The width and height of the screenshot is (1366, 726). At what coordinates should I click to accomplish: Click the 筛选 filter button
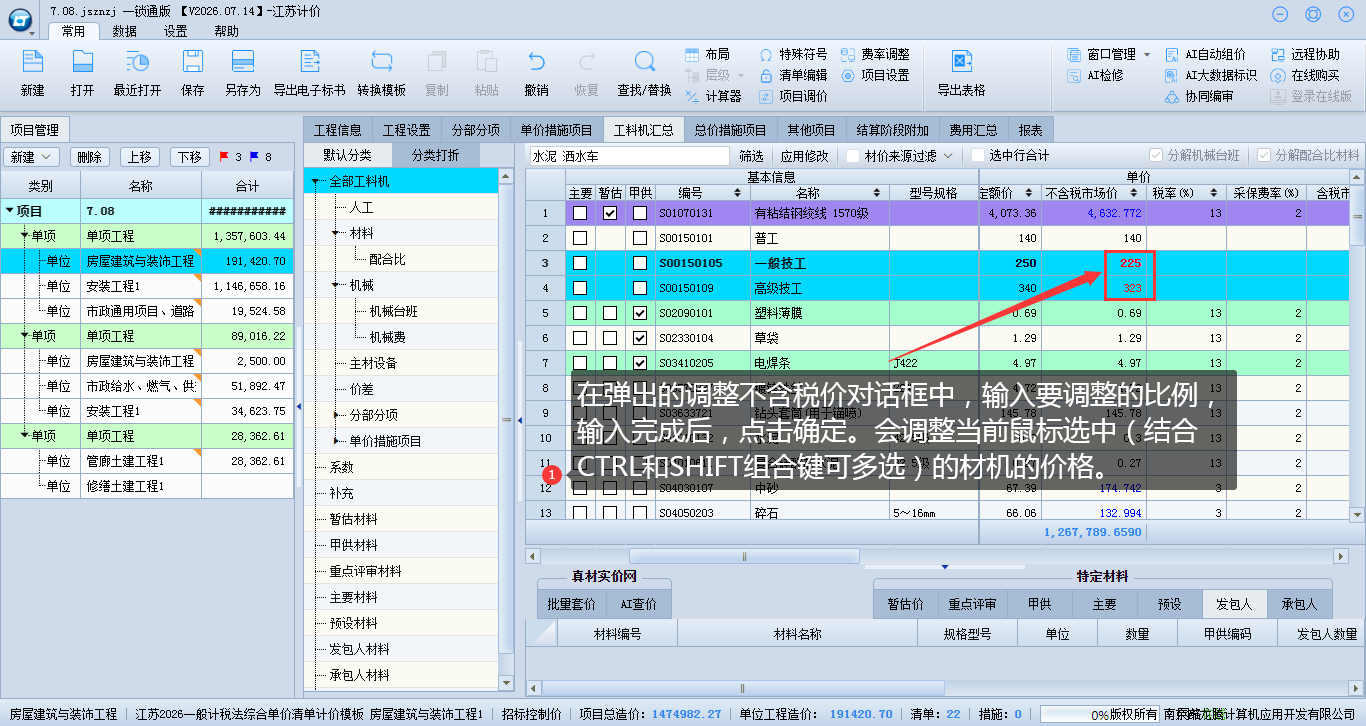[751, 156]
